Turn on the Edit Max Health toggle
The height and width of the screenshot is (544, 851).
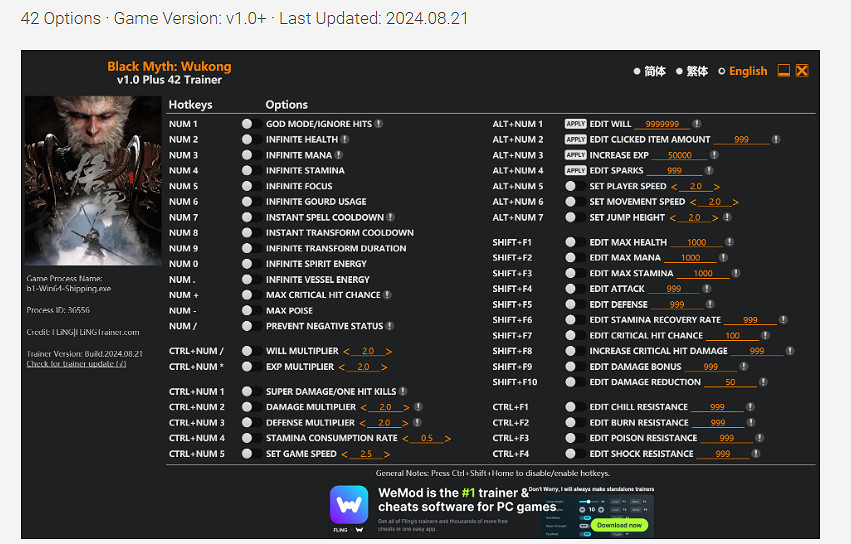pos(570,242)
